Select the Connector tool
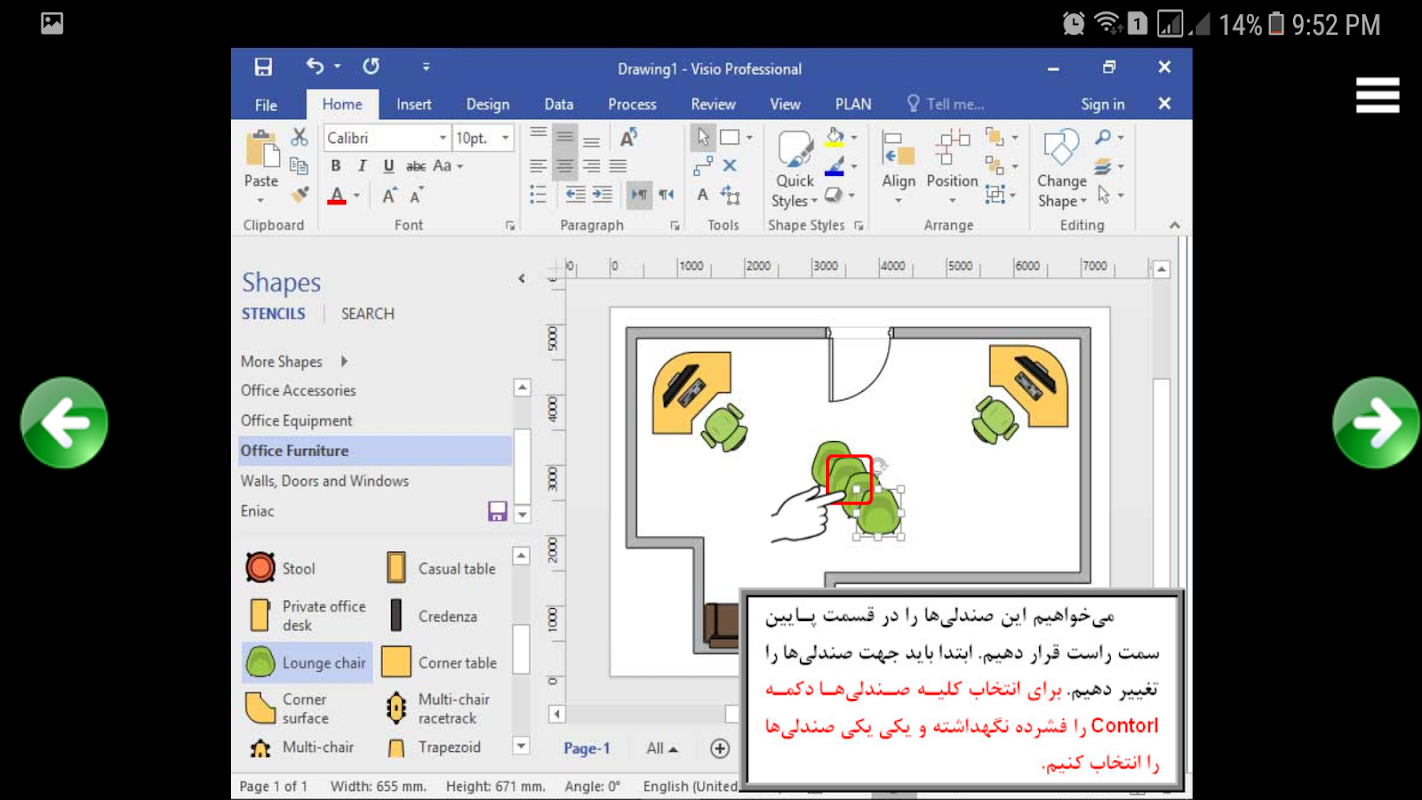The height and width of the screenshot is (800, 1422). point(703,166)
